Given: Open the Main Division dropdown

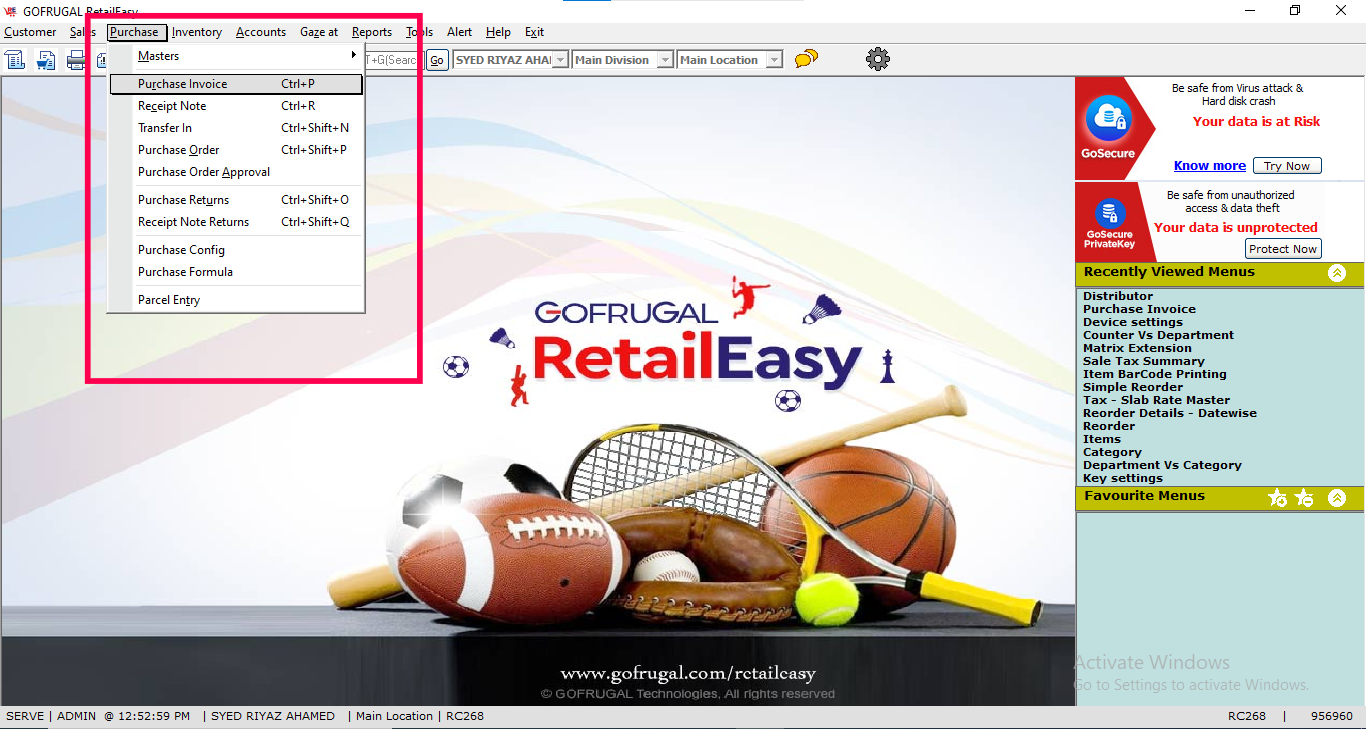Looking at the screenshot, I should click(665, 60).
